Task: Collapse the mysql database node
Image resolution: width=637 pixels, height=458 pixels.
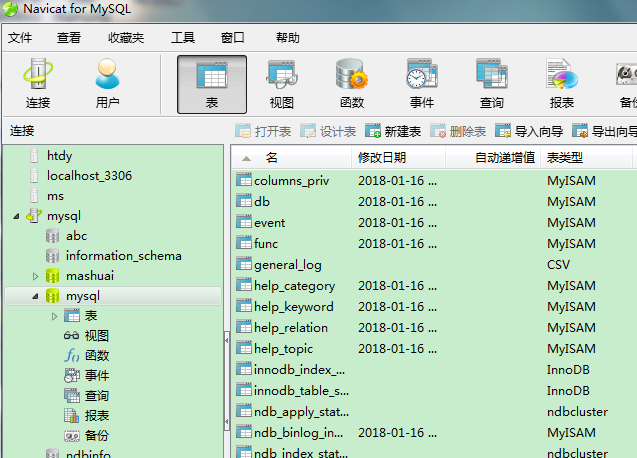Action: coord(35,296)
